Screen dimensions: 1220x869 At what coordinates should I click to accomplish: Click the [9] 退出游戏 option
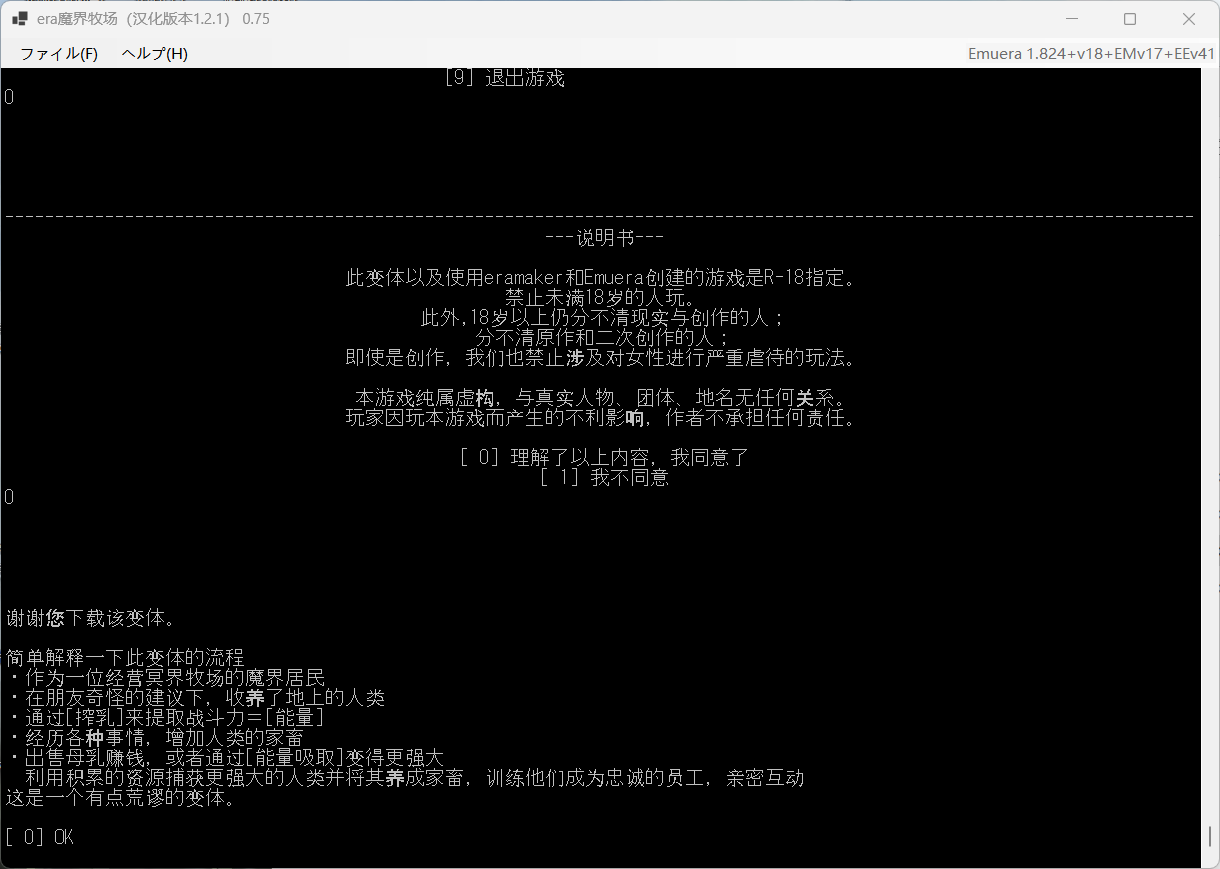504,78
